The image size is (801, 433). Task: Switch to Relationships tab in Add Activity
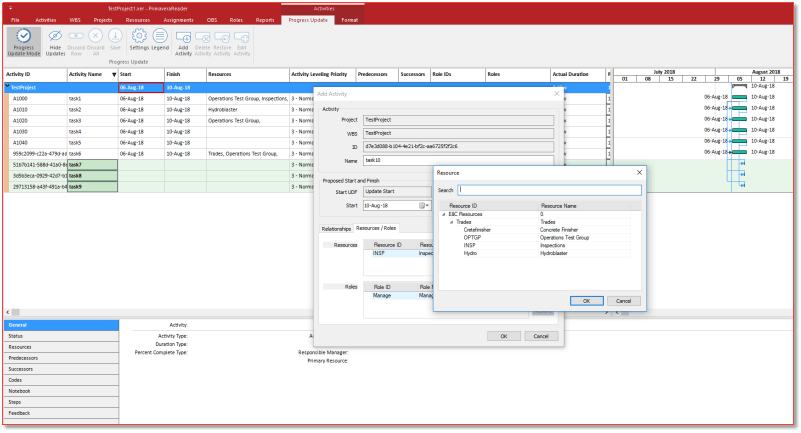click(336, 229)
